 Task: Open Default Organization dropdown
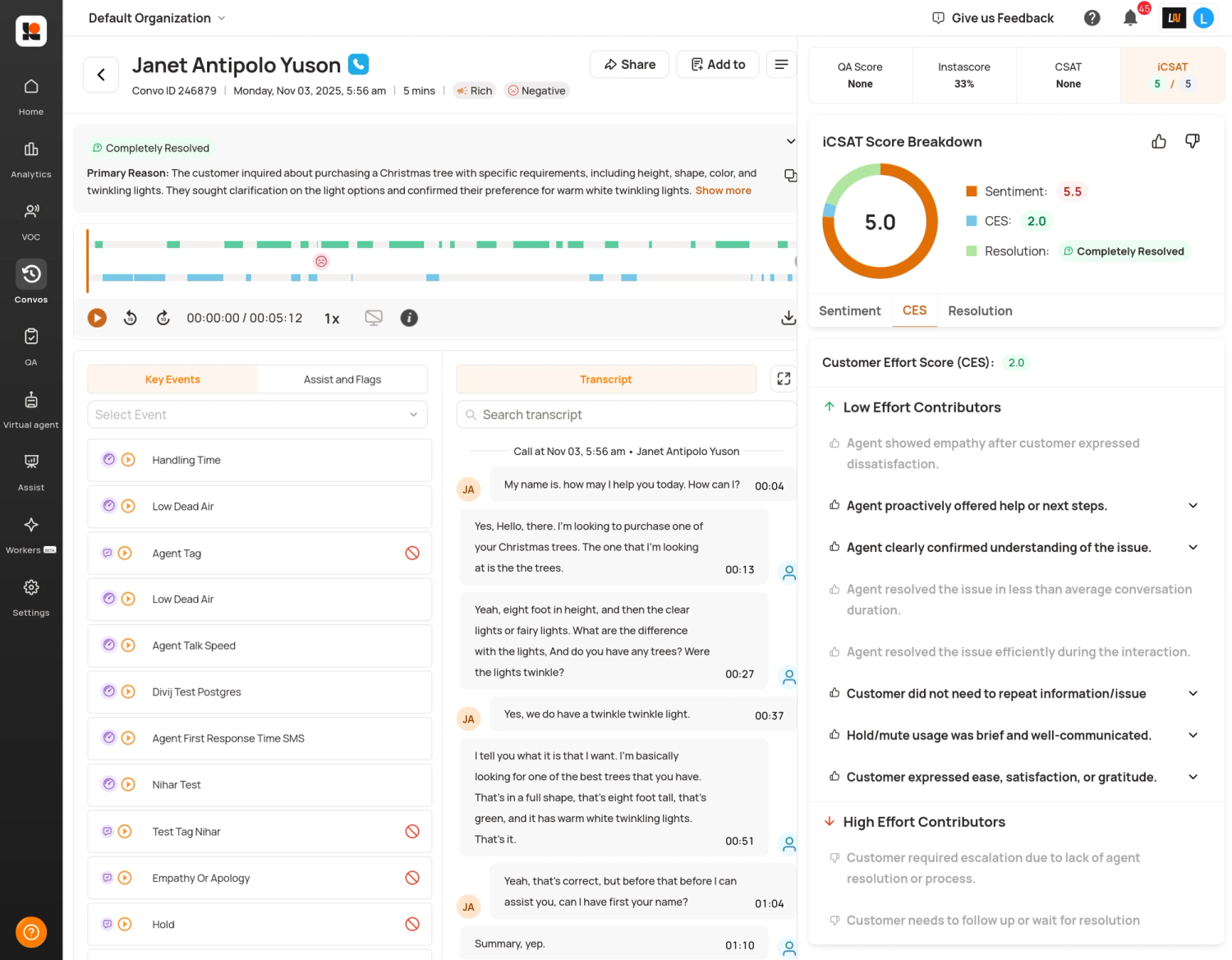157,18
